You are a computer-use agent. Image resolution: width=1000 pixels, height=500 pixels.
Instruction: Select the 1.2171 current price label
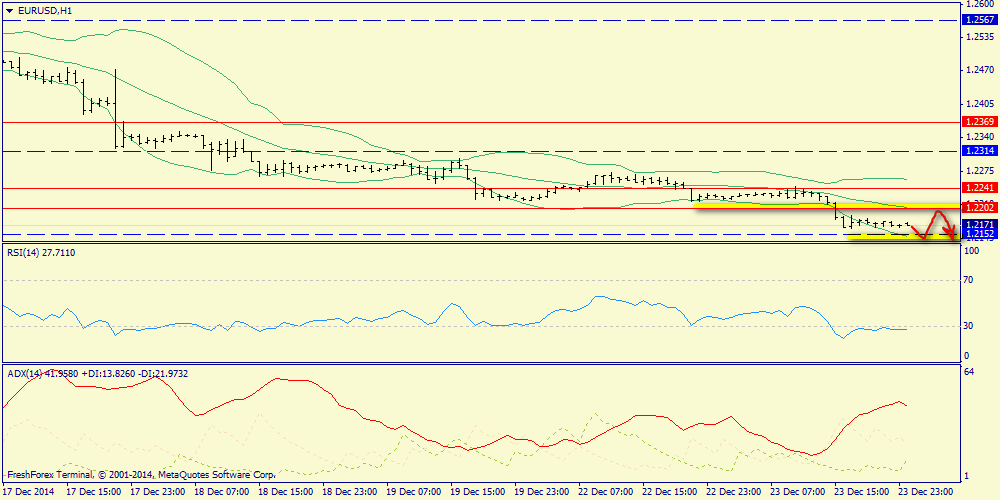[x=978, y=226]
